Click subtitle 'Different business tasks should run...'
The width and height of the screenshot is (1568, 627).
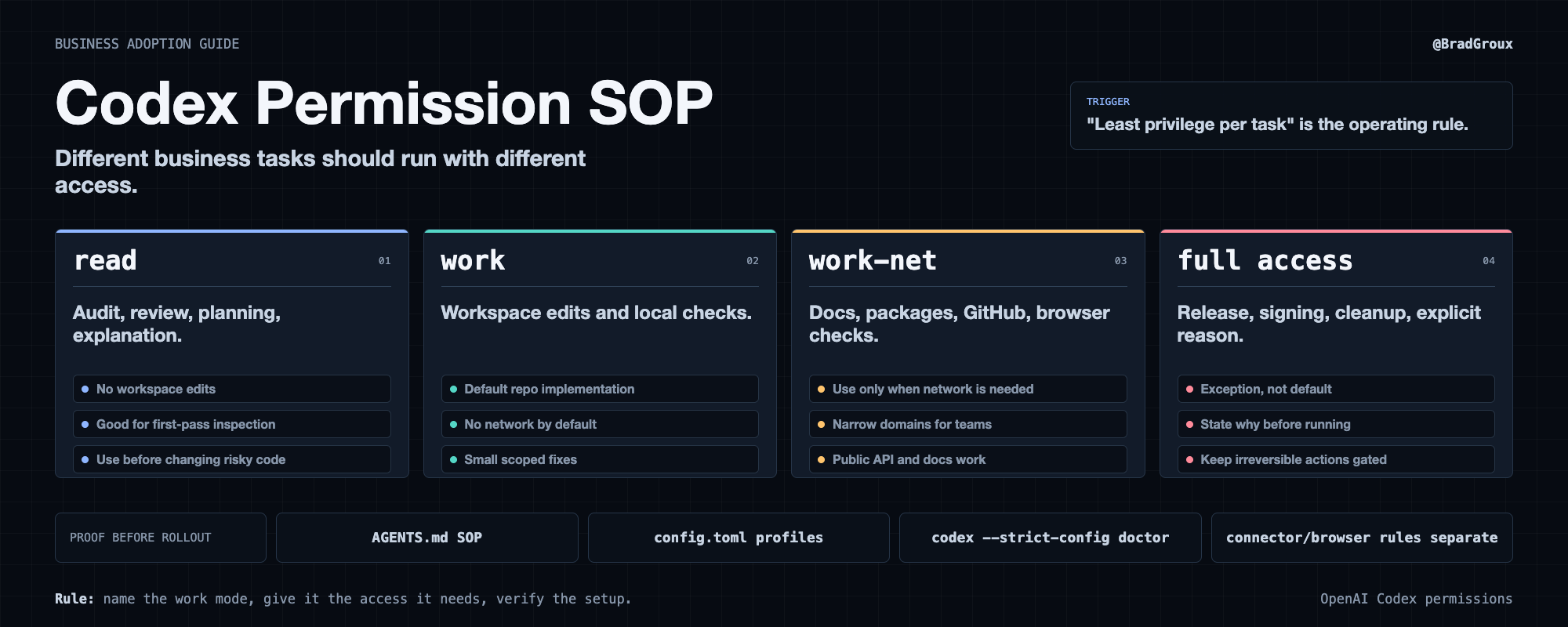[320, 172]
